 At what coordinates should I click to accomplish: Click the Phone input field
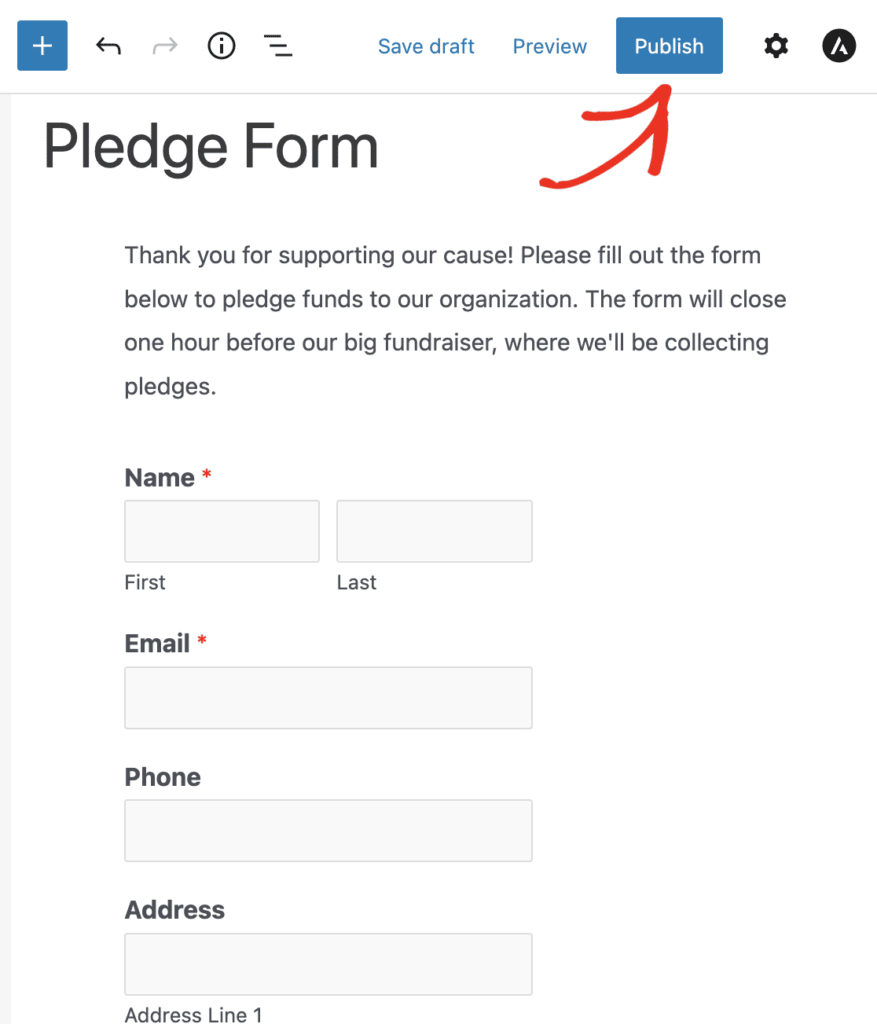tap(328, 830)
